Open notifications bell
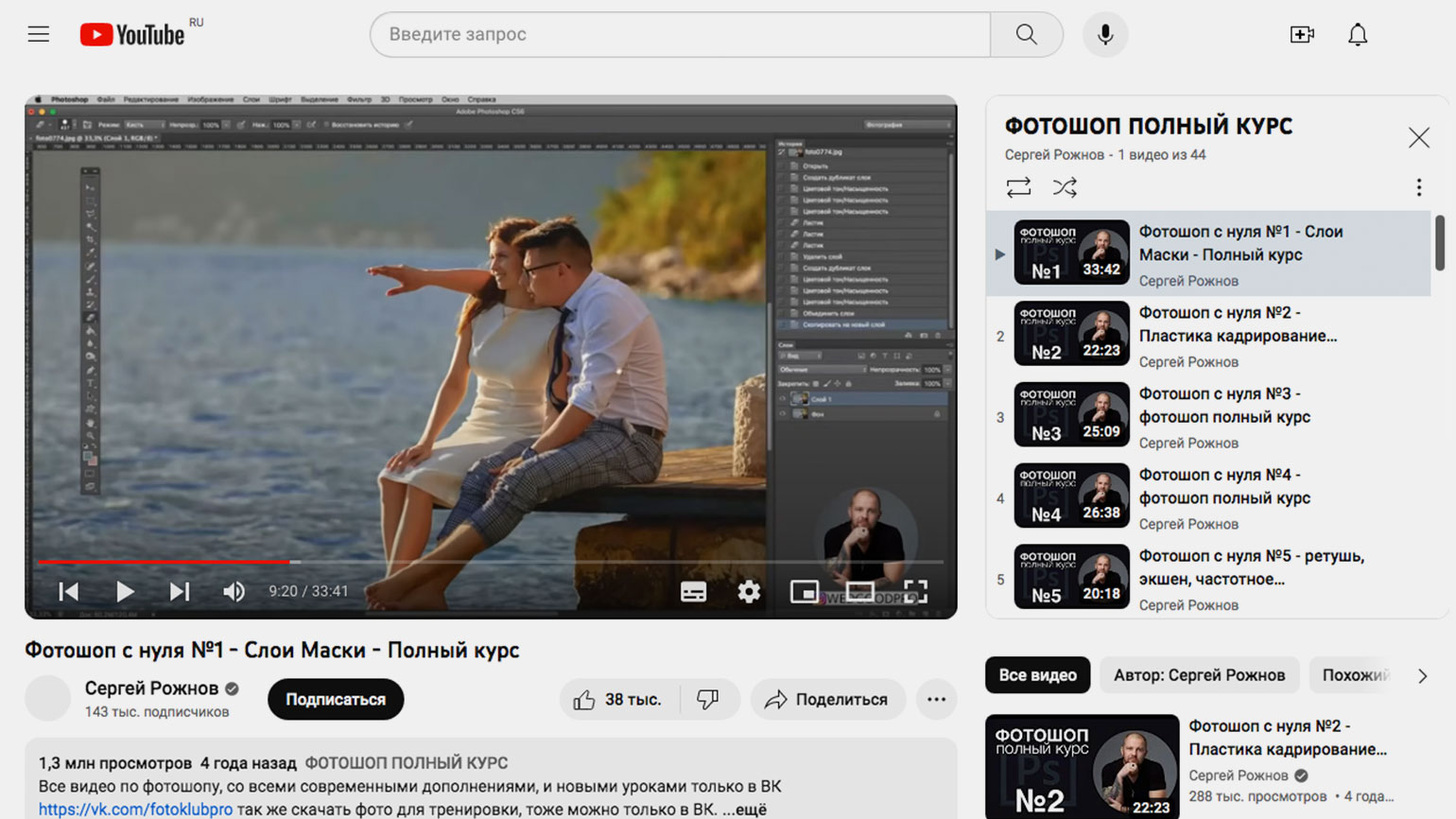This screenshot has width=1456, height=819. (1358, 35)
